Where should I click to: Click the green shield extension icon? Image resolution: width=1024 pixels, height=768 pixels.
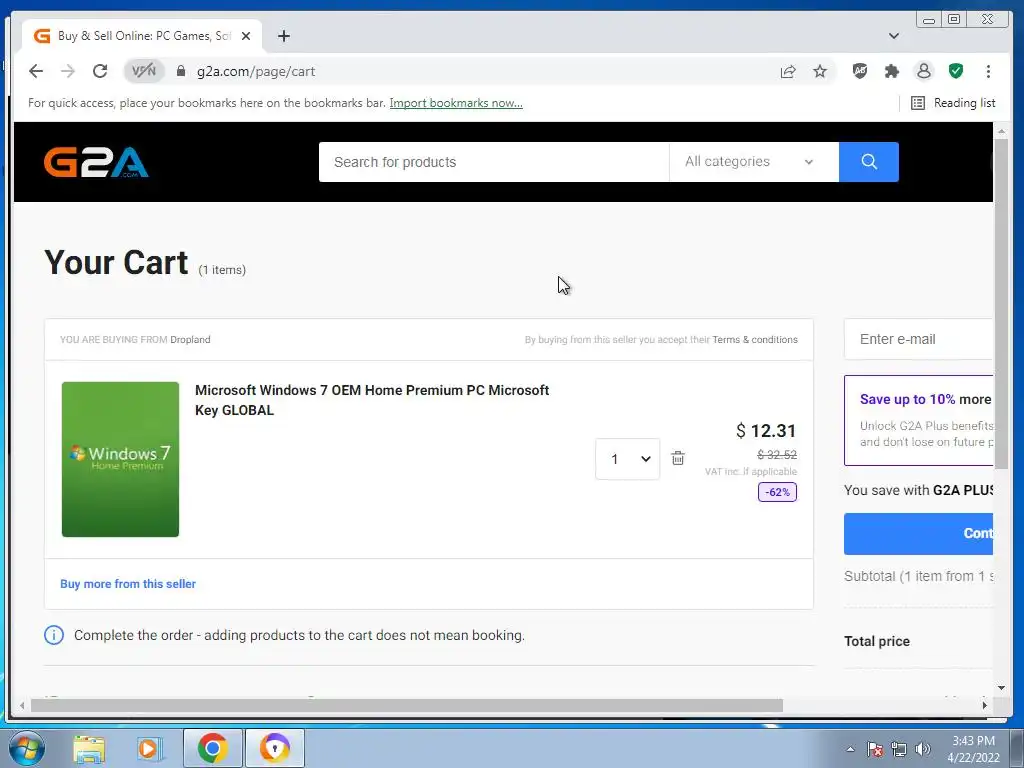[x=956, y=71]
